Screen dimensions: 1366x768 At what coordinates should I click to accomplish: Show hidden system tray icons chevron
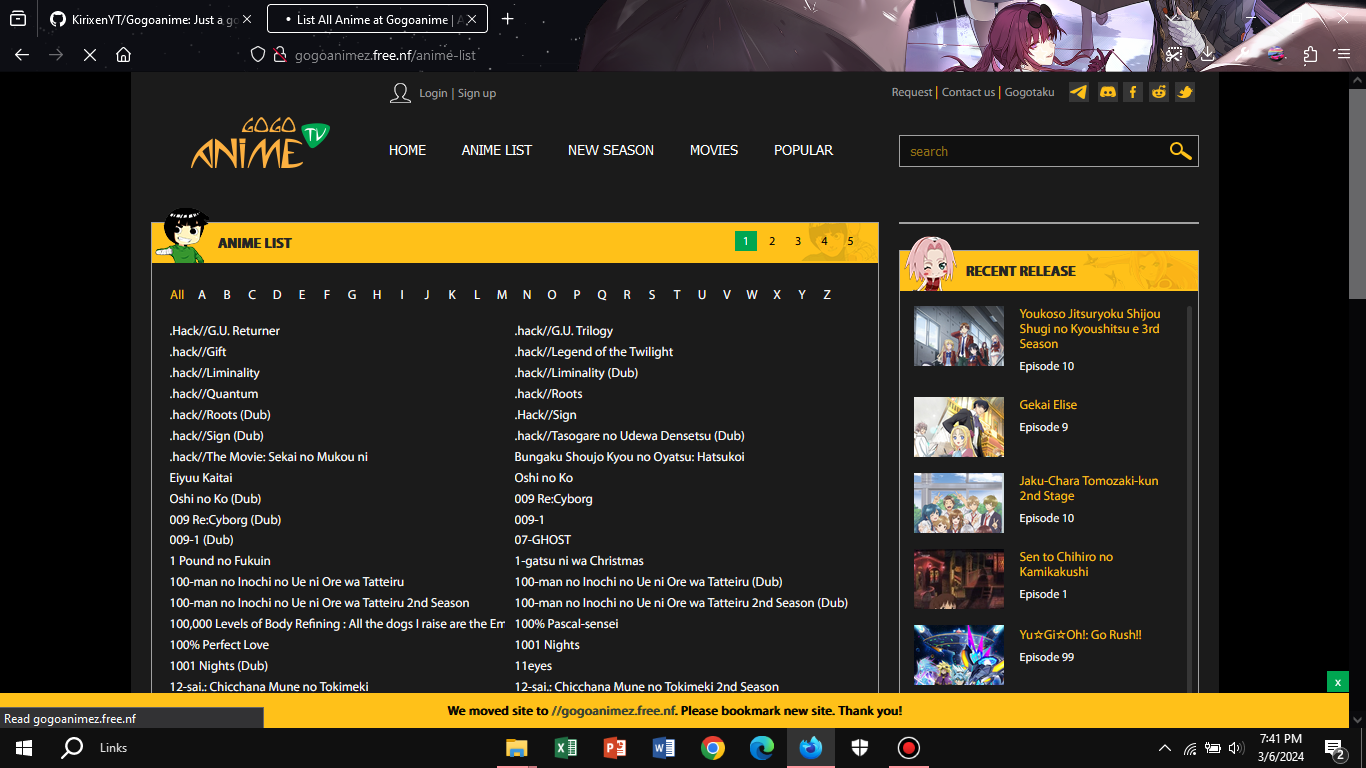tap(1165, 748)
